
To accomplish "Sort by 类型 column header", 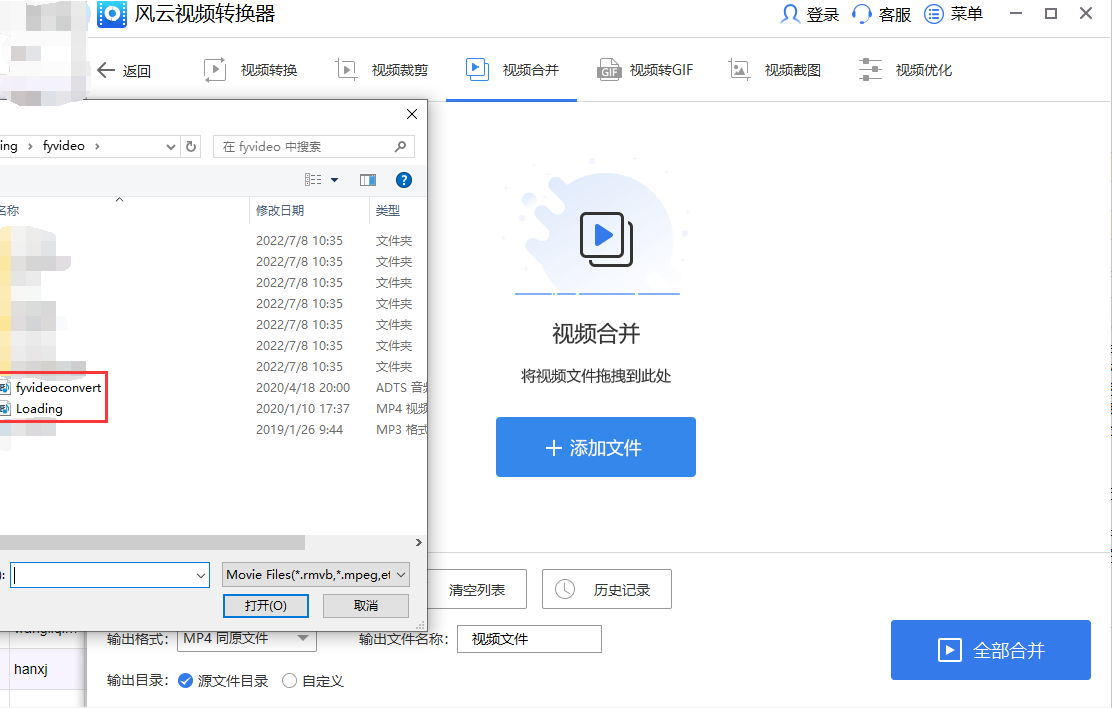I will point(388,211).
